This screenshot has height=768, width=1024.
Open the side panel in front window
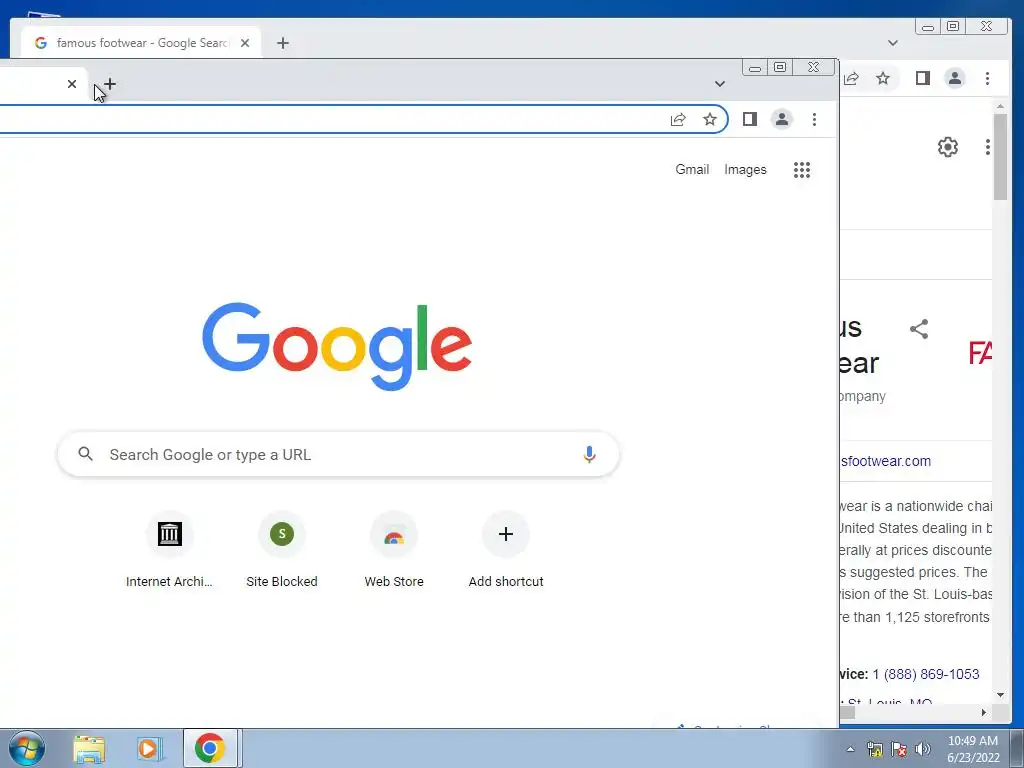click(750, 119)
